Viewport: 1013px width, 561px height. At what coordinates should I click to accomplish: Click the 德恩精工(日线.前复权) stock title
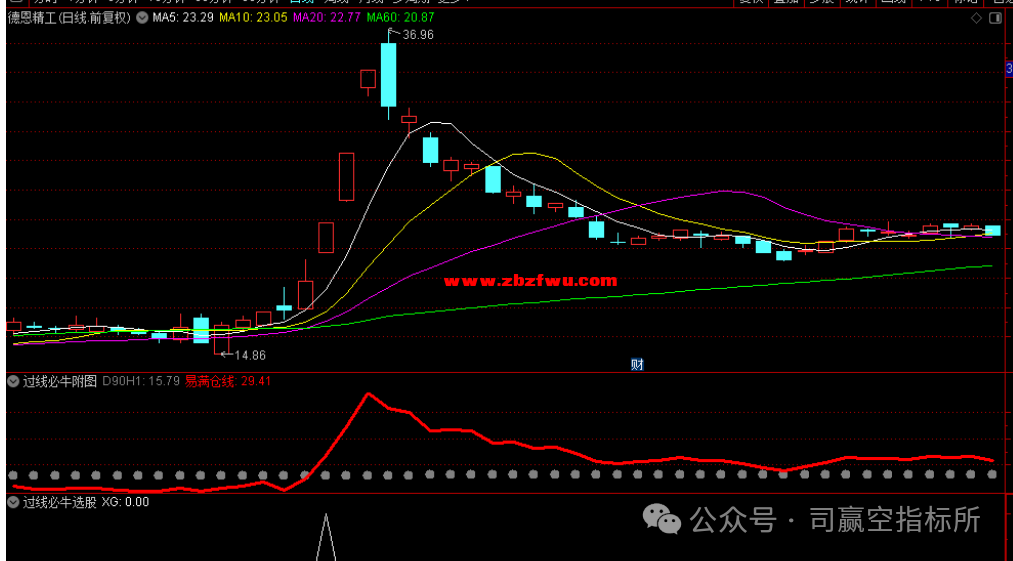click(69, 19)
